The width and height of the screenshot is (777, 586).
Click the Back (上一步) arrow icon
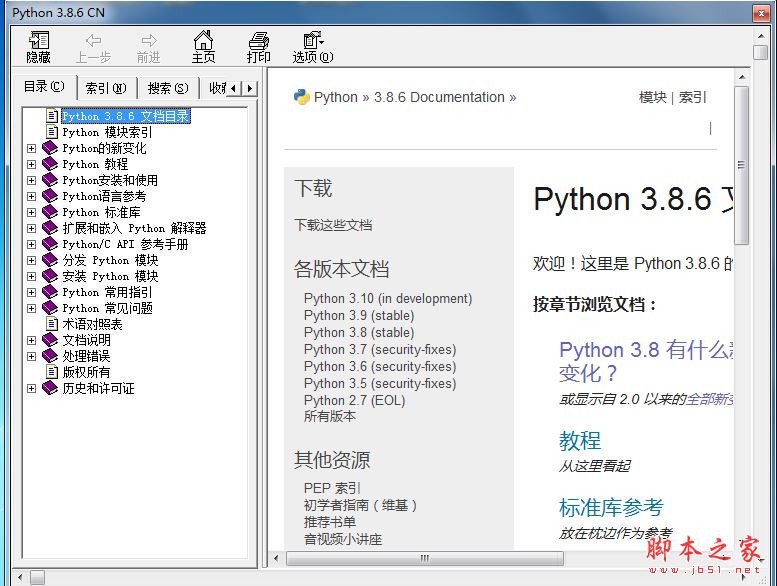click(x=93, y=40)
